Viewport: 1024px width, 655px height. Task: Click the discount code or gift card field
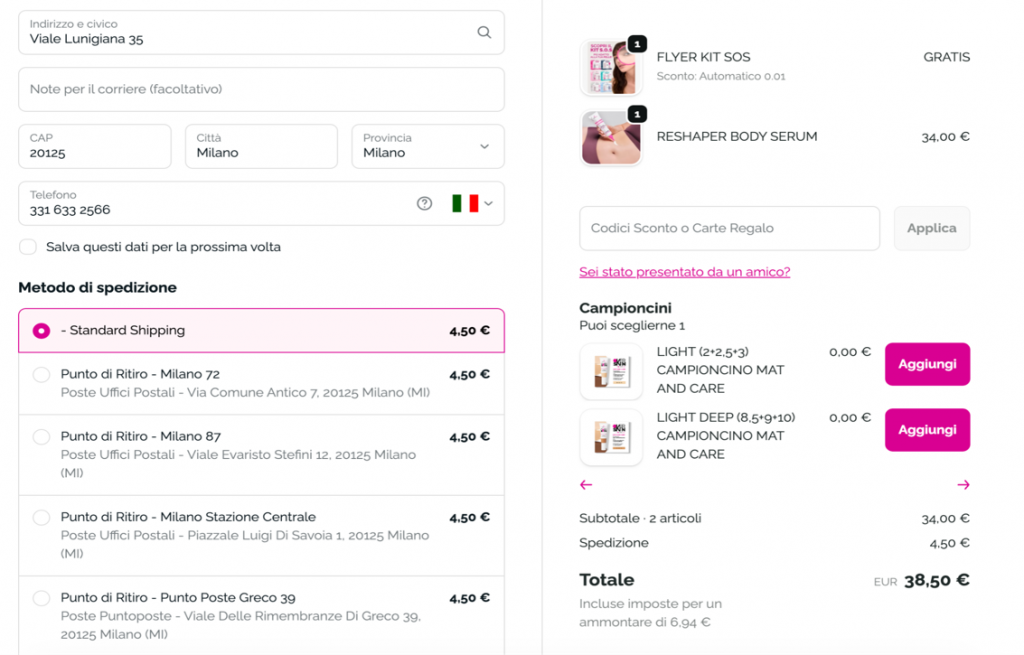[729, 228]
